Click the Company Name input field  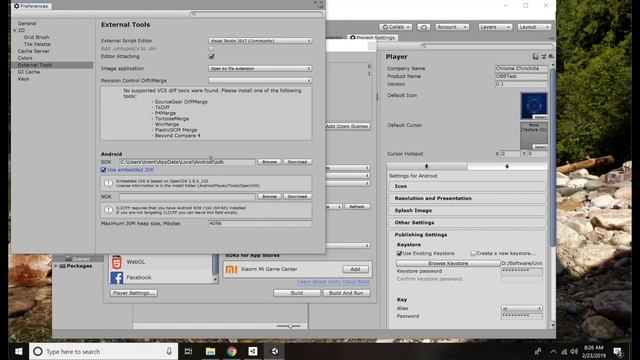(521, 69)
